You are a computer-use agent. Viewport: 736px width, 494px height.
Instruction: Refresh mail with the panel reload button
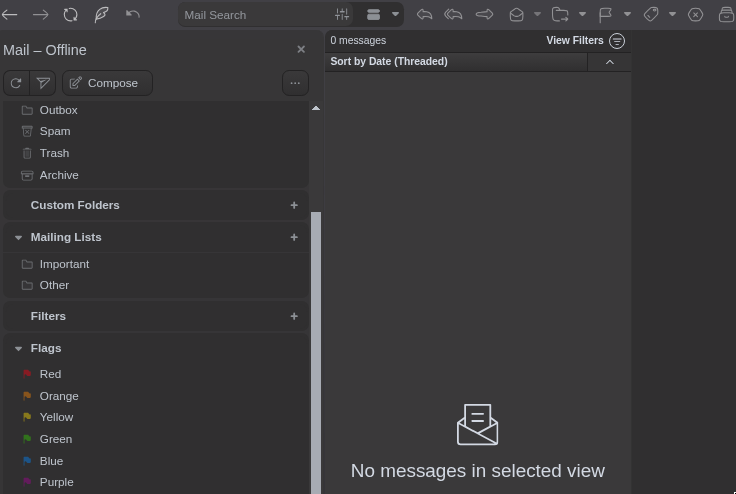[16, 83]
